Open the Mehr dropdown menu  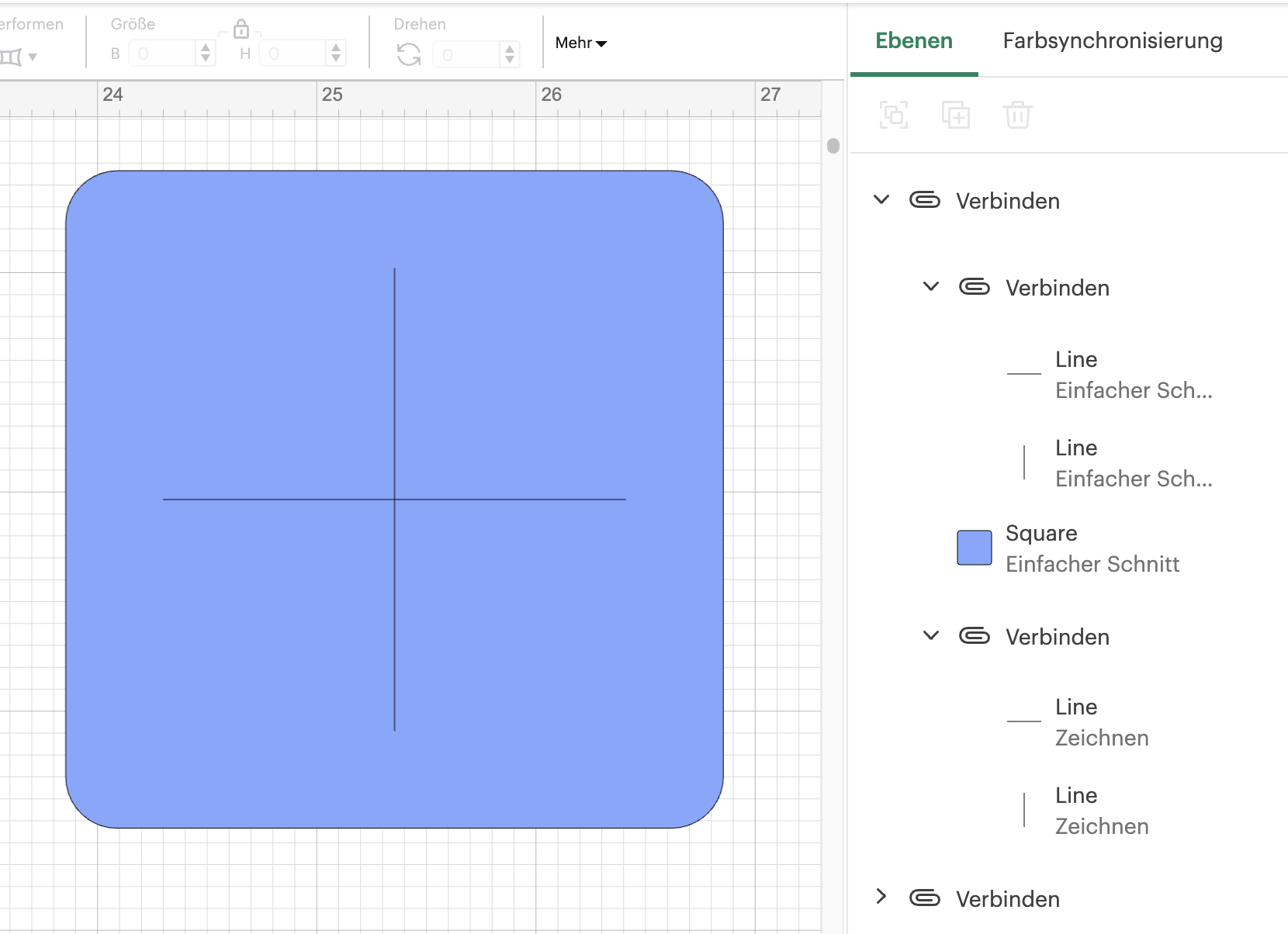[x=581, y=43]
